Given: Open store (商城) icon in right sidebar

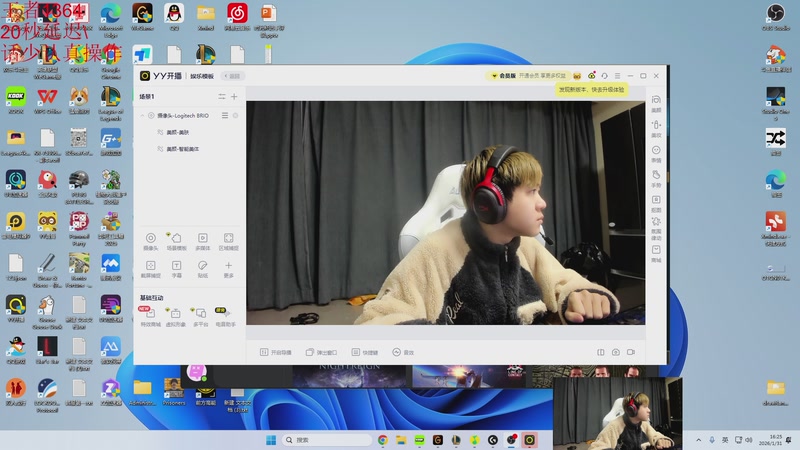Looking at the screenshot, I should [656, 254].
